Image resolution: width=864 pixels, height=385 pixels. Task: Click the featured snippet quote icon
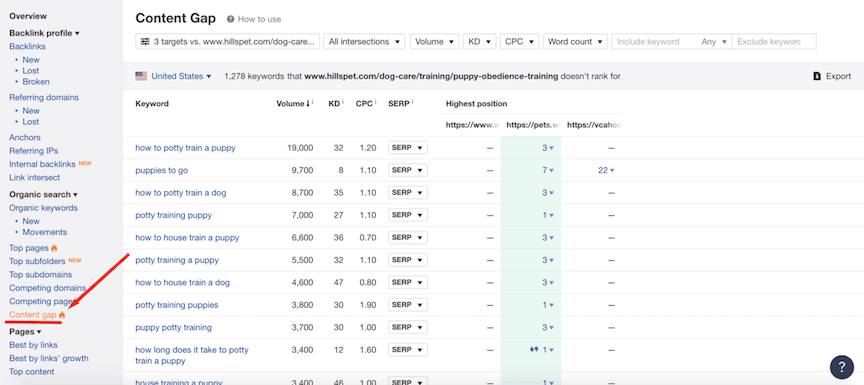coord(533,350)
